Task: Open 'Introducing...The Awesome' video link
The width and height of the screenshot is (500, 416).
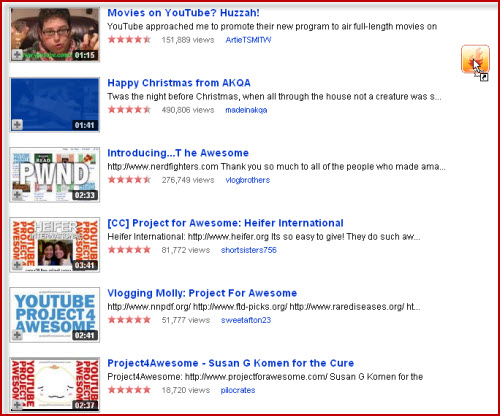Action: (x=178, y=153)
